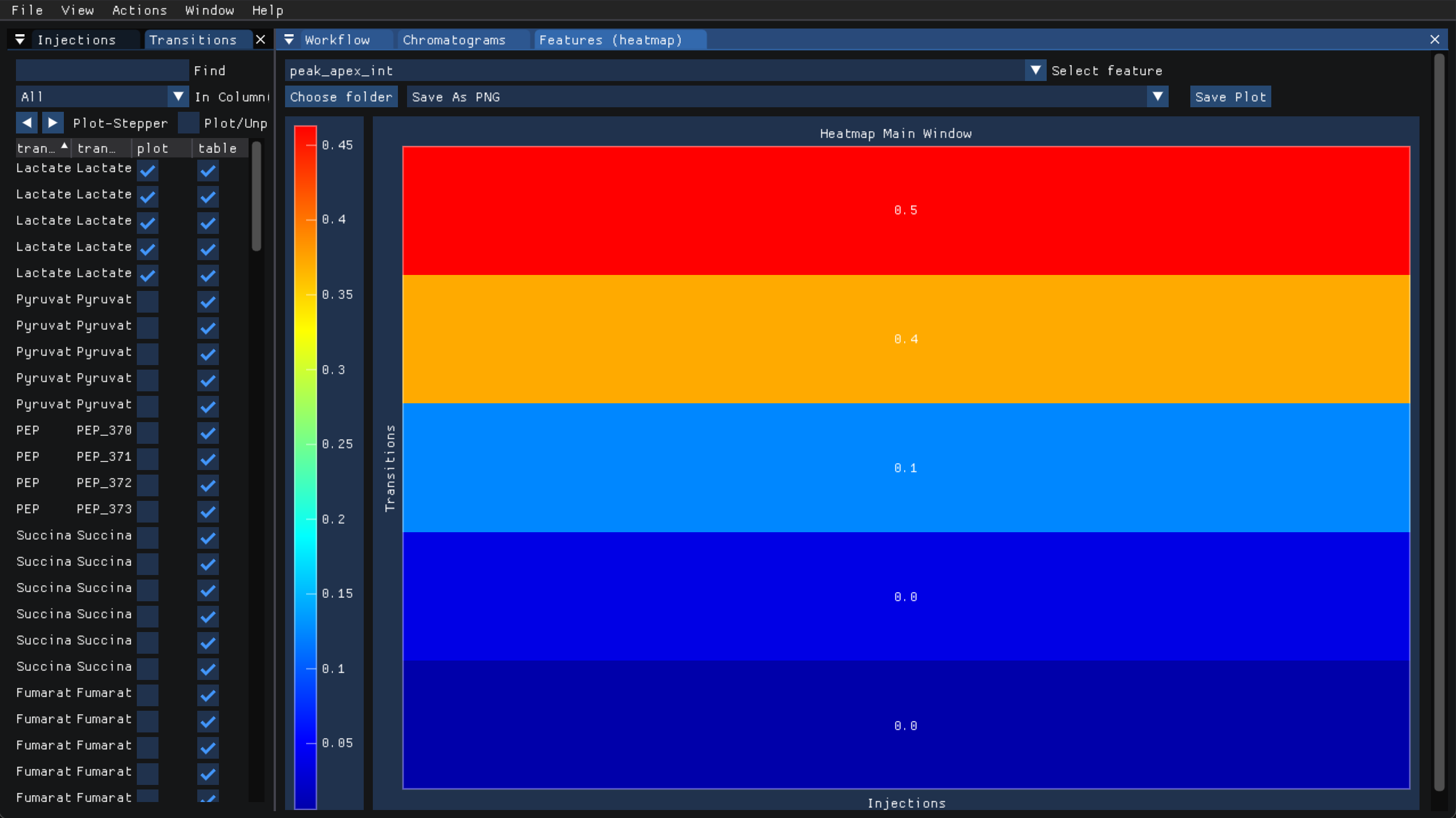The width and height of the screenshot is (1456, 818).
Task: Select the PEP_370 transition cell
Action: point(104,430)
